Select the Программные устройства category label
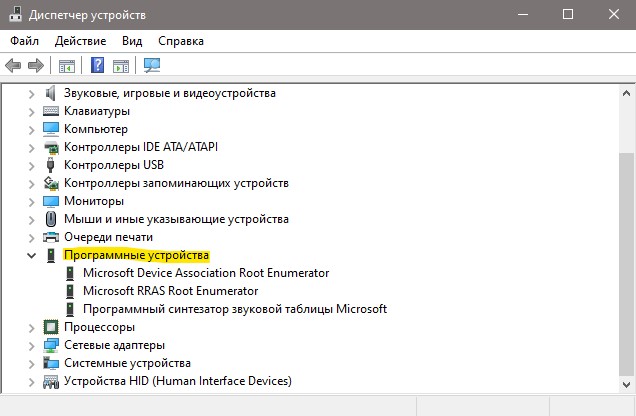 point(136,255)
